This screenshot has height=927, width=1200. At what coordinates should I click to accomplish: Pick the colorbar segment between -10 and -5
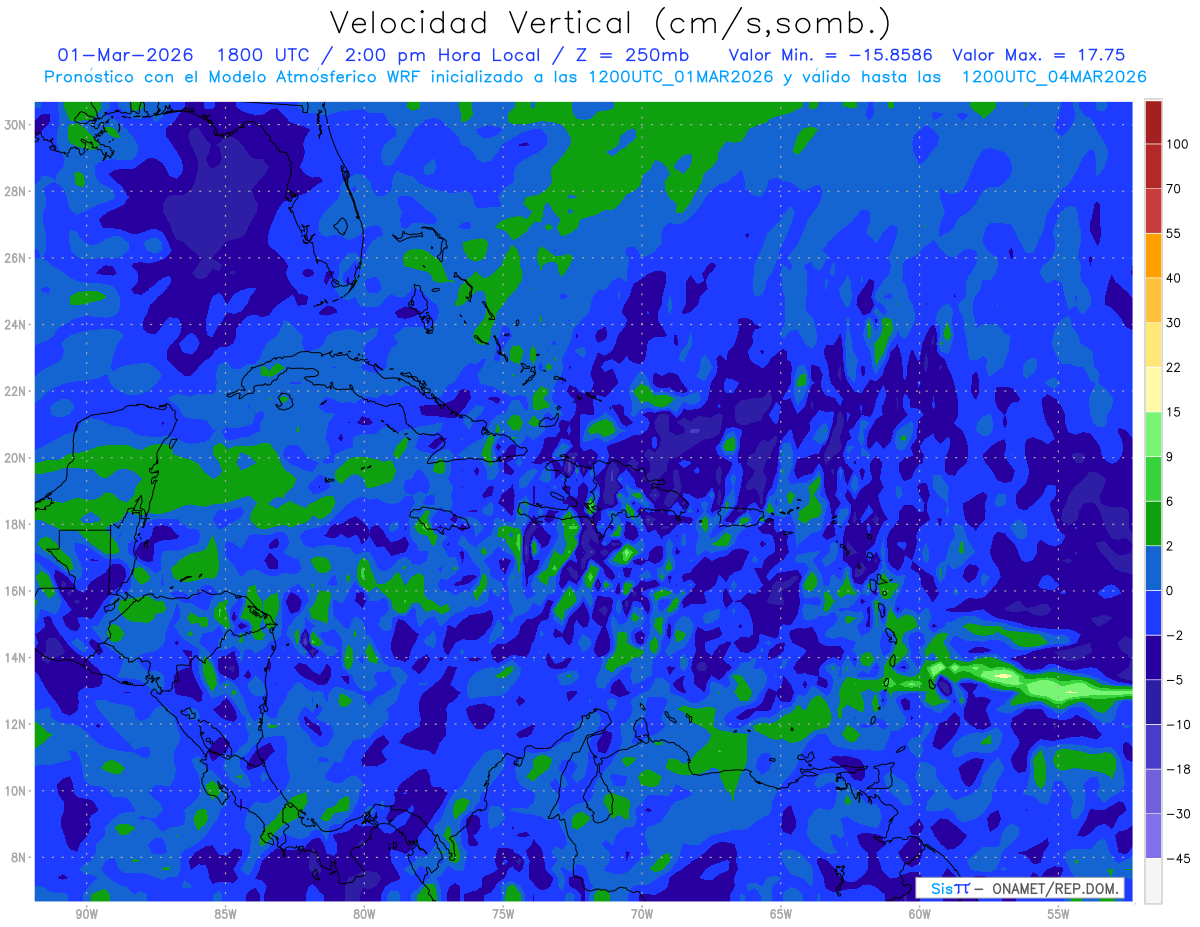1153,702
